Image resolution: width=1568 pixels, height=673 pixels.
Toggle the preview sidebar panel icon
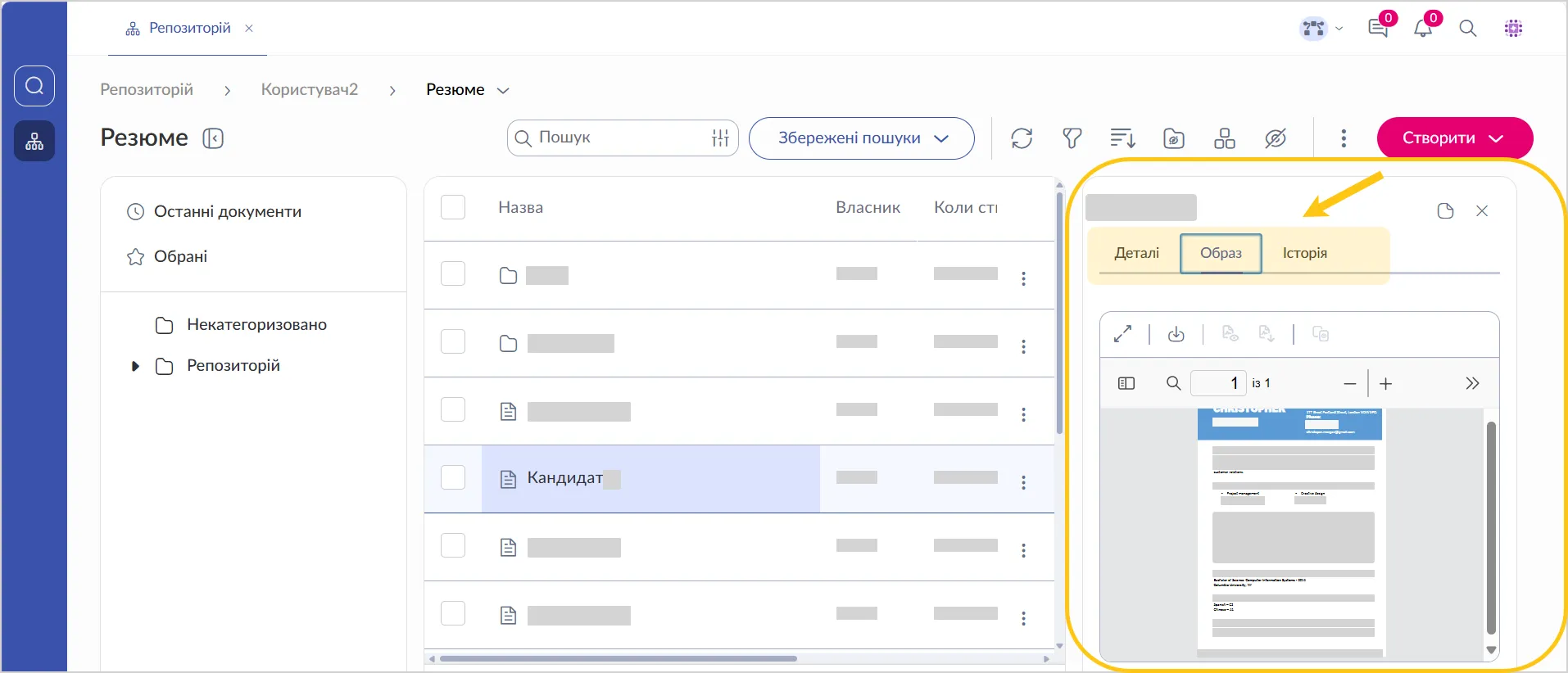point(1126,383)
